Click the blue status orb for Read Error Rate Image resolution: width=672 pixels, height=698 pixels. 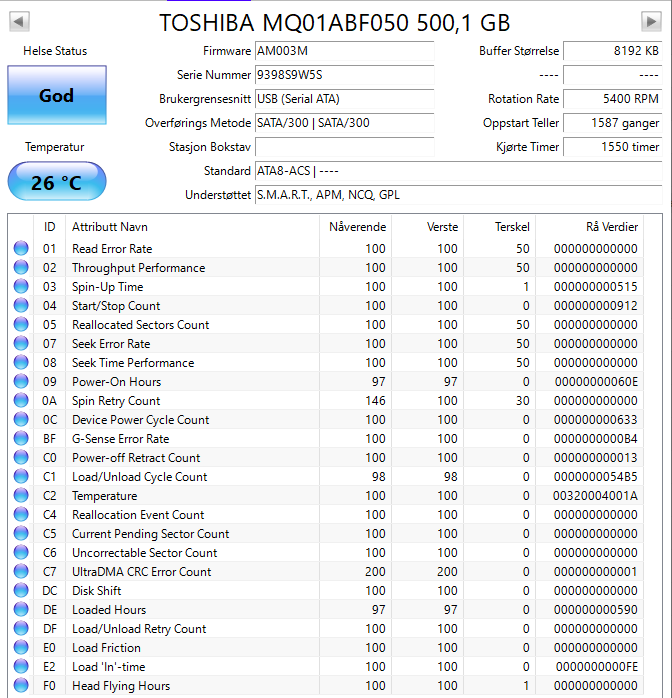point(21,249)
